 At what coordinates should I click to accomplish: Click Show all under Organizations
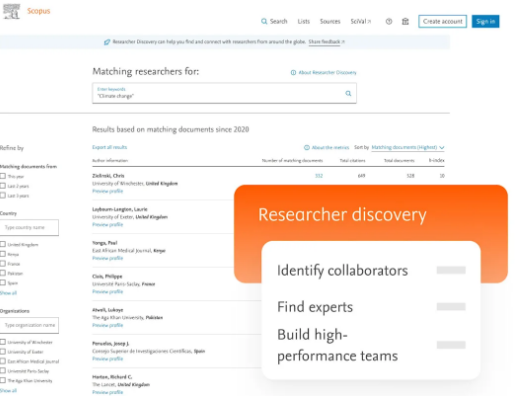click(x=8, y=390)
